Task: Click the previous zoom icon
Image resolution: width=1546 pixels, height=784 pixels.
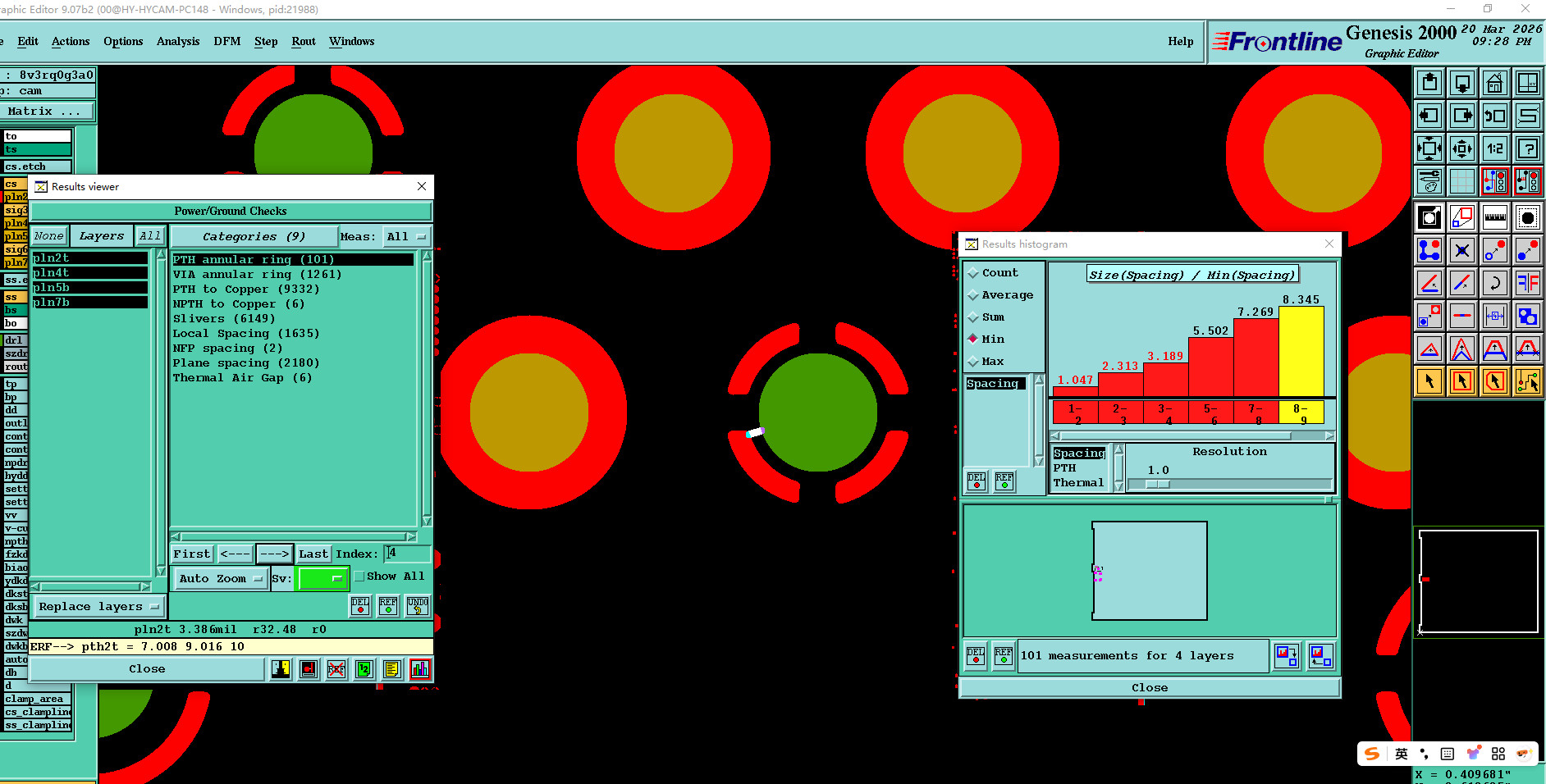Action: (x=1495, y=116)
